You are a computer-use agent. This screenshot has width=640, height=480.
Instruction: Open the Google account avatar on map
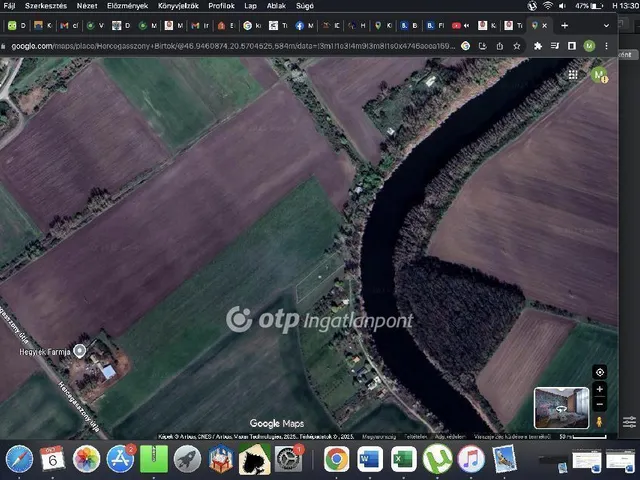coord(599,75)
